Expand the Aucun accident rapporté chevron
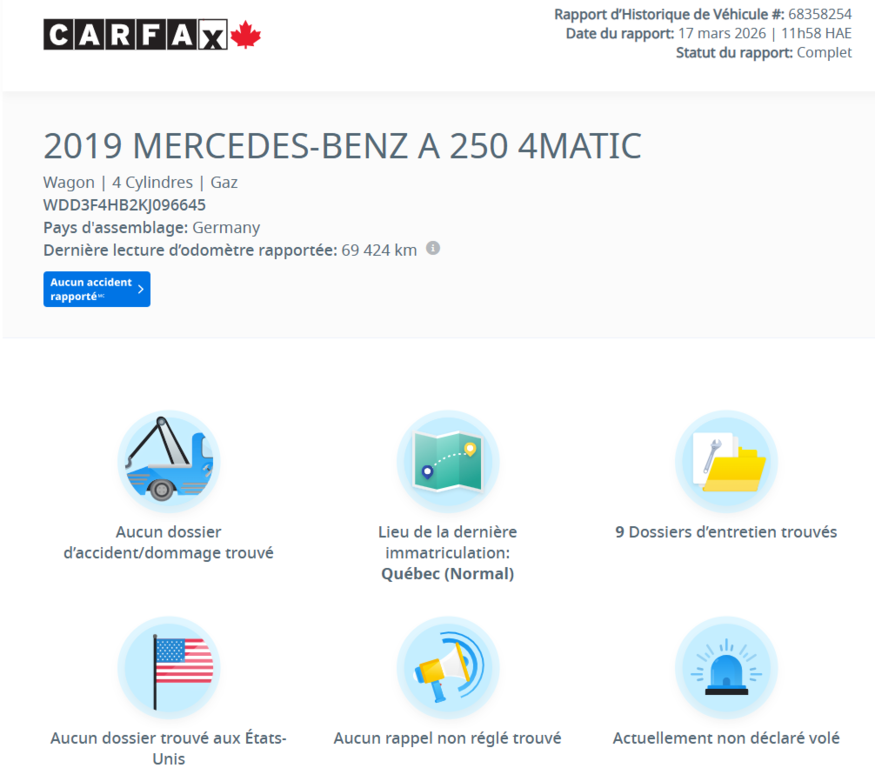 click(139, 288)
